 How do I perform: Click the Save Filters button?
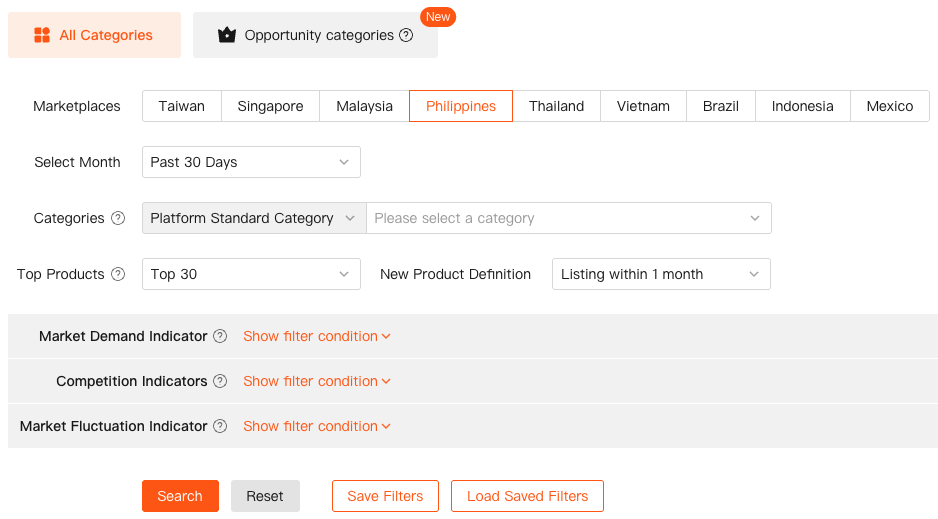385,496
